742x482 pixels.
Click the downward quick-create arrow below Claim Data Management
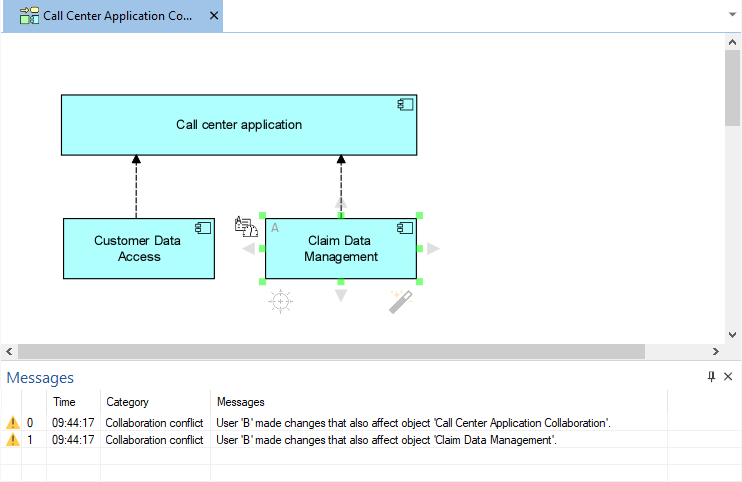(341, 296)
